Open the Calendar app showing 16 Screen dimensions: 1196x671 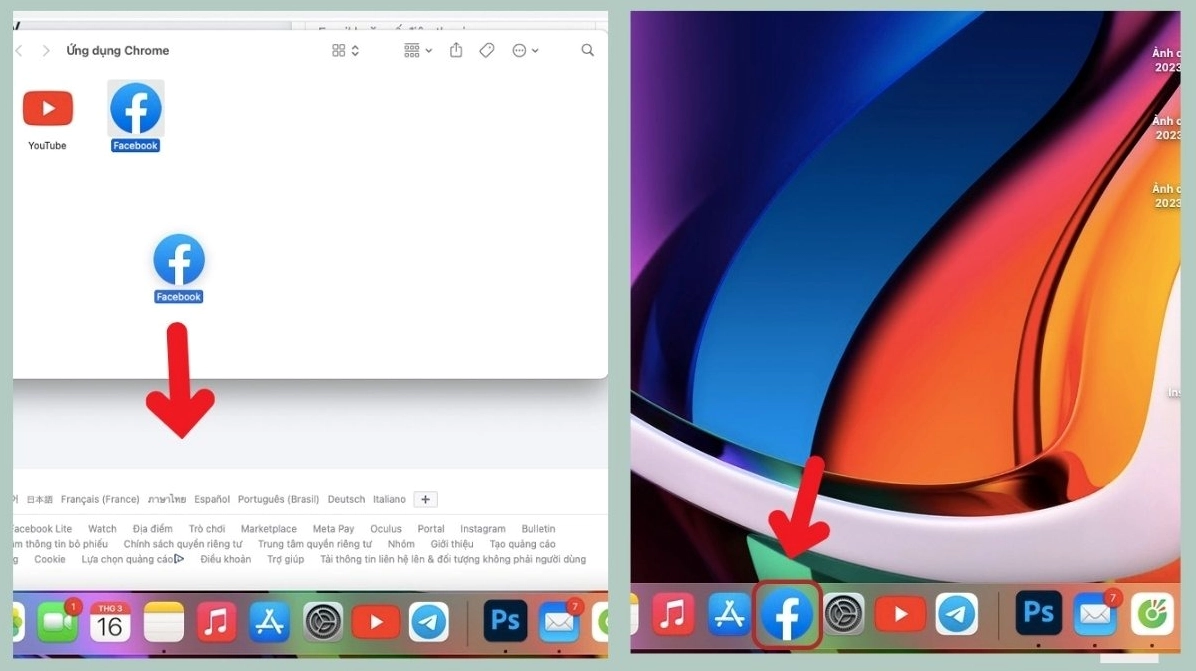[x=110, y=622]
